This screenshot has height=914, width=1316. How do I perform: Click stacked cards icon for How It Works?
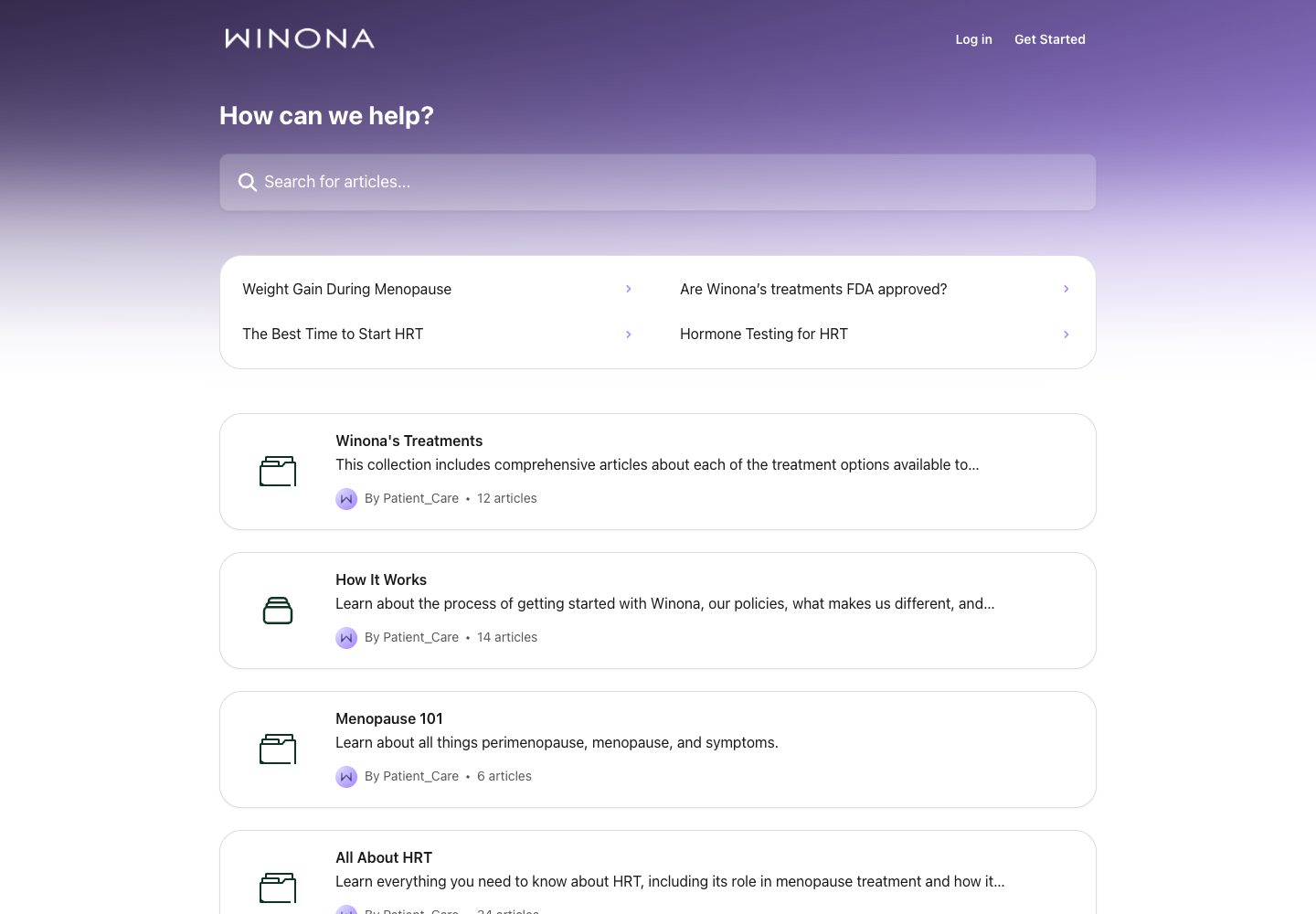tap(278, 611)
